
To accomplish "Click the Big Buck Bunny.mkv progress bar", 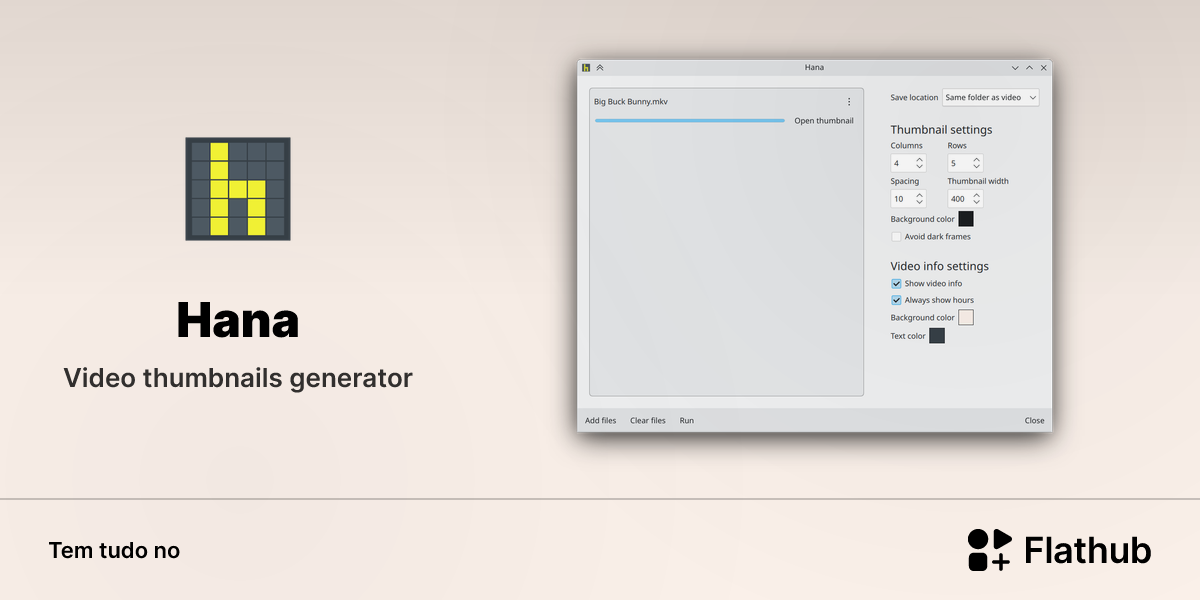I will pos(690,121).
